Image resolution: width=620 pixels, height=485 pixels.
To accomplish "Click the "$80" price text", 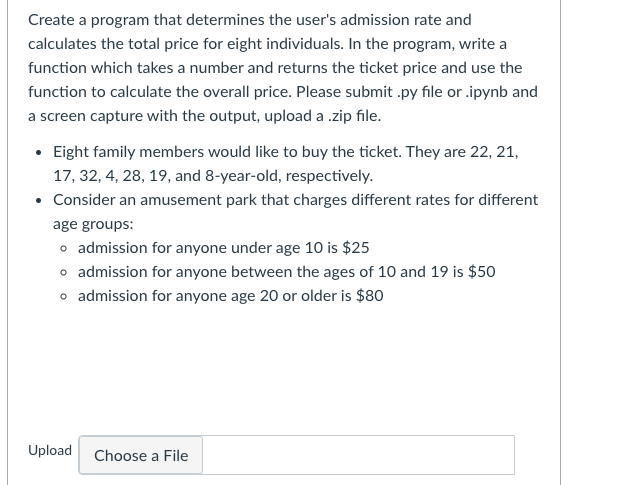I will pyautogui.click(x=370, y=296).
